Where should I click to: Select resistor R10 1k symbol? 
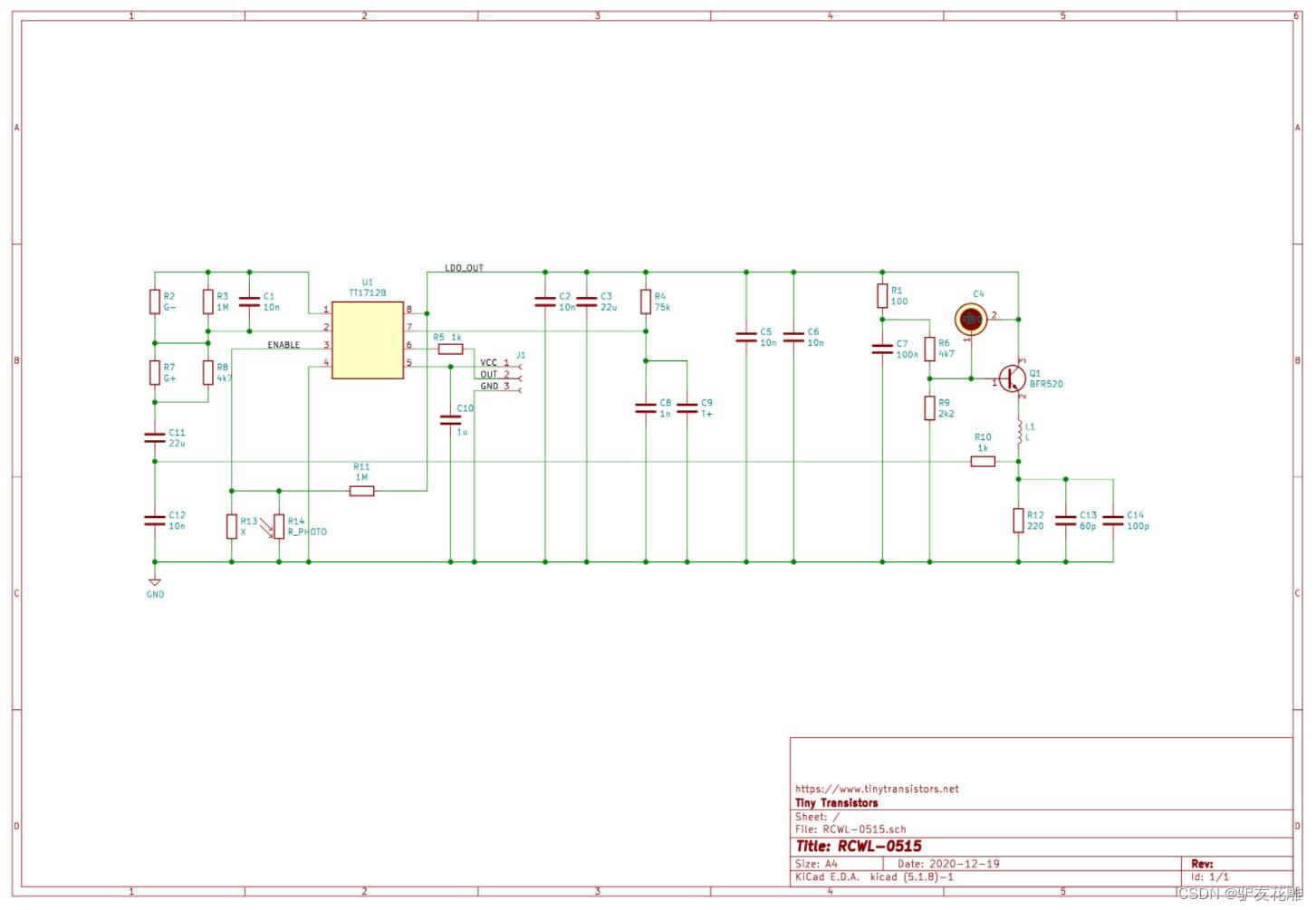pos(983,461)
